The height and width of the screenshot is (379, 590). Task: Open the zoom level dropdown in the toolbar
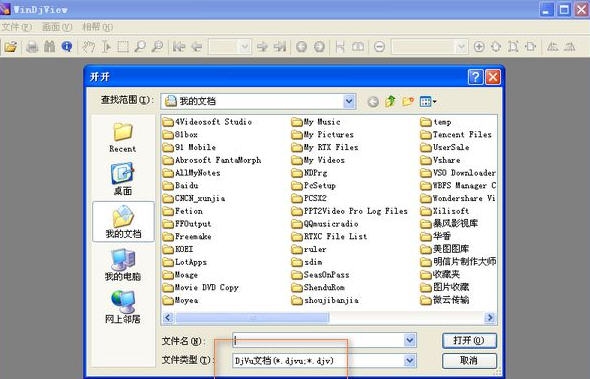(x=461, y=47)
